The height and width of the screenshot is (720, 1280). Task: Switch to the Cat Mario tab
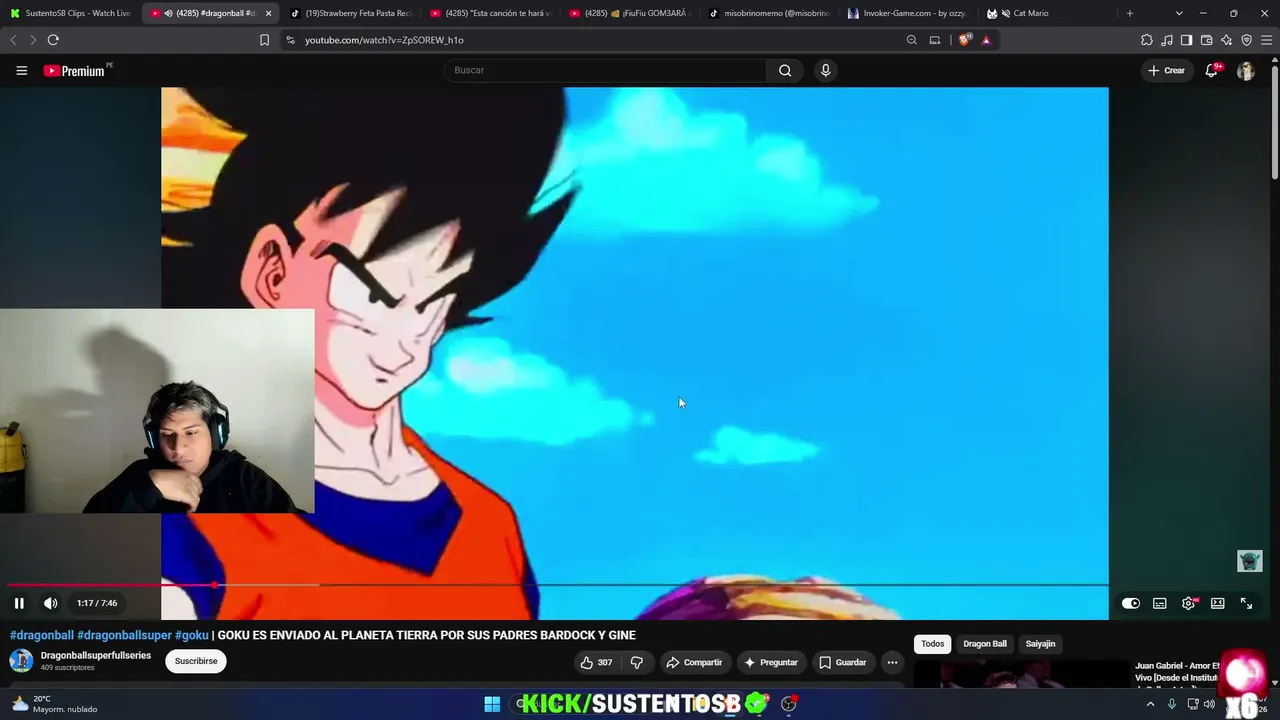point(1048,13)
